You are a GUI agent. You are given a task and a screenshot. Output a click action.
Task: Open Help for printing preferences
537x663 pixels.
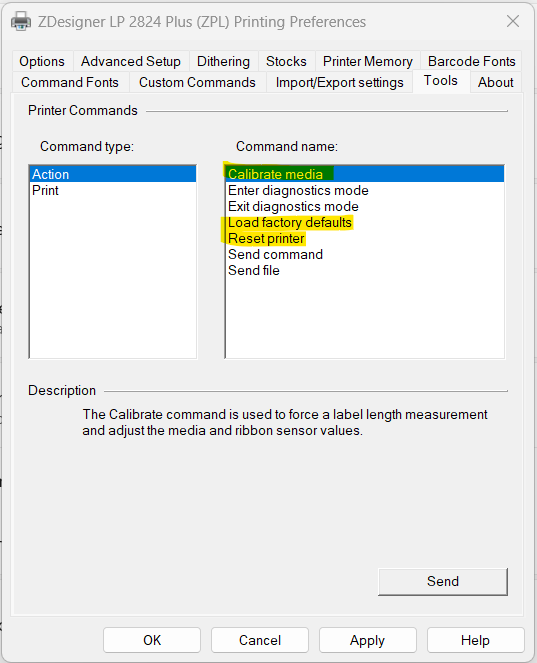(475, 640)
